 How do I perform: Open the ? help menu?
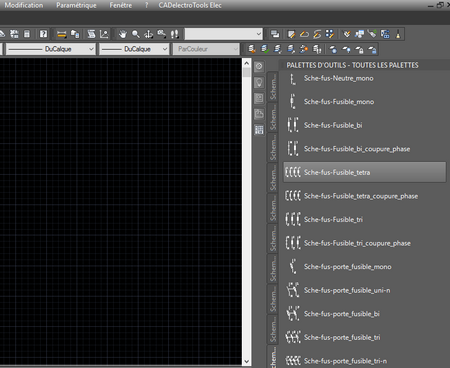click(146, 5)
